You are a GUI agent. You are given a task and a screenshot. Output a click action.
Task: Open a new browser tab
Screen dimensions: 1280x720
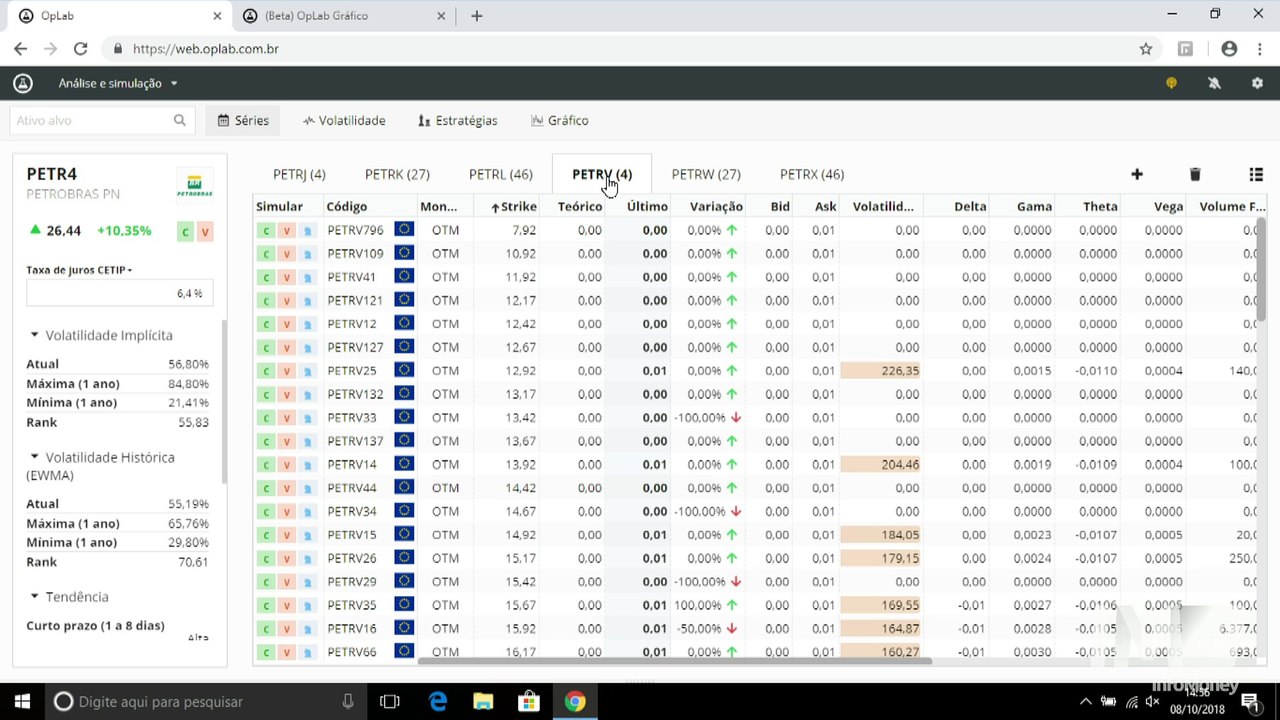477,15
